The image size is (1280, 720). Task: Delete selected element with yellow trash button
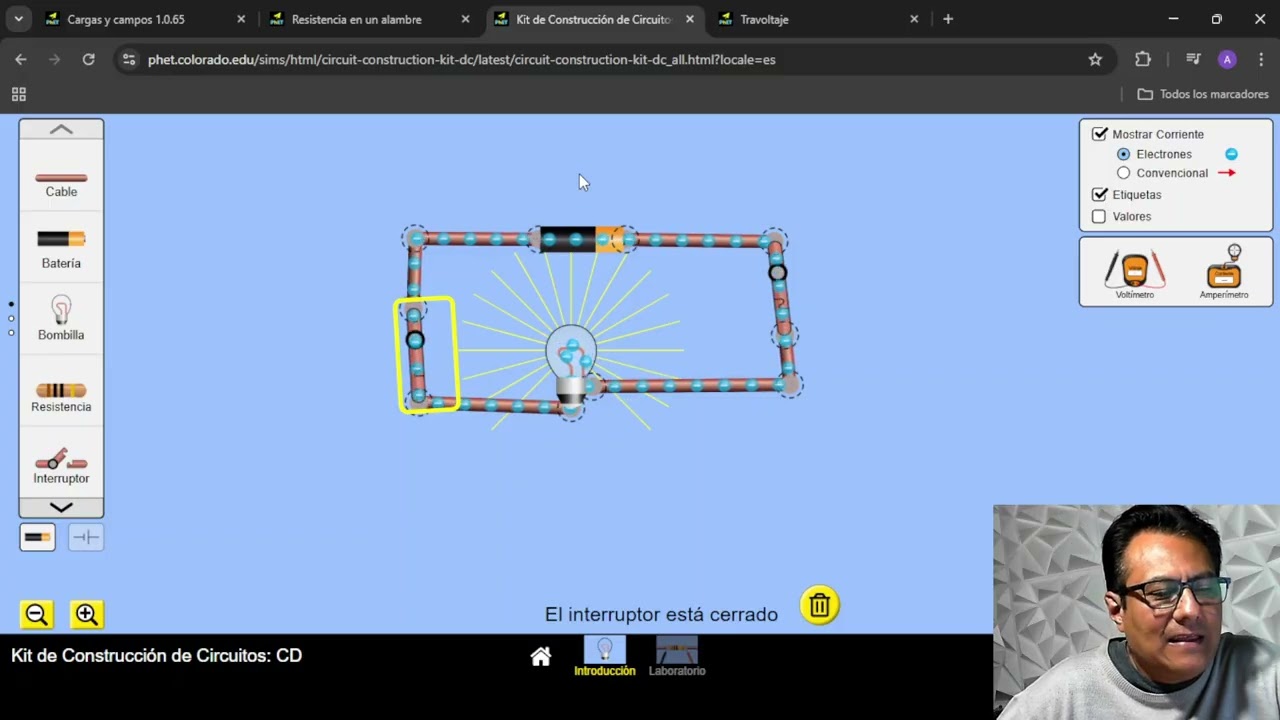819,605
